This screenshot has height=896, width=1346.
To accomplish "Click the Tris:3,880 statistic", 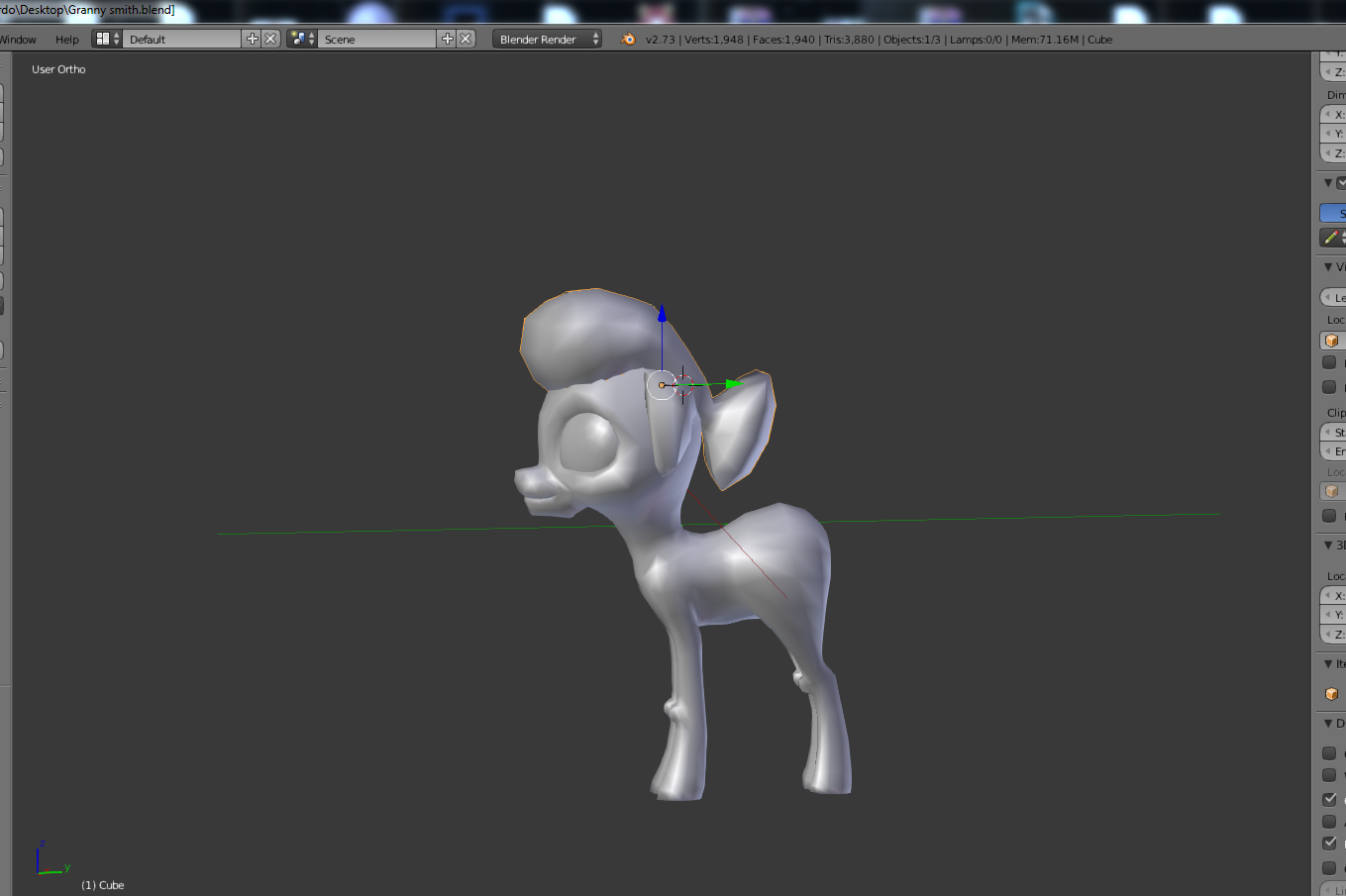I will point(850,40).
